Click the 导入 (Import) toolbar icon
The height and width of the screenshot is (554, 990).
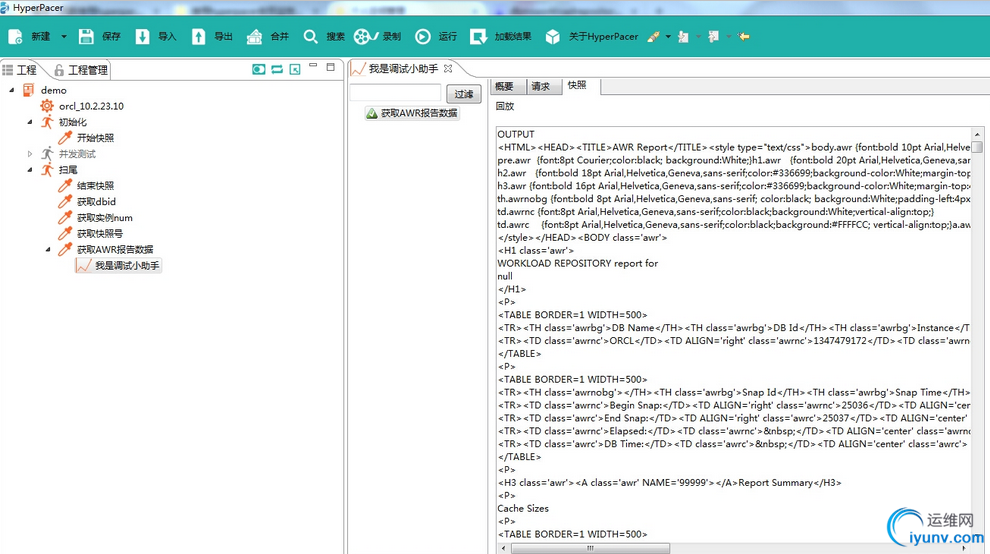pyautogui.click(x=142, y=37)
